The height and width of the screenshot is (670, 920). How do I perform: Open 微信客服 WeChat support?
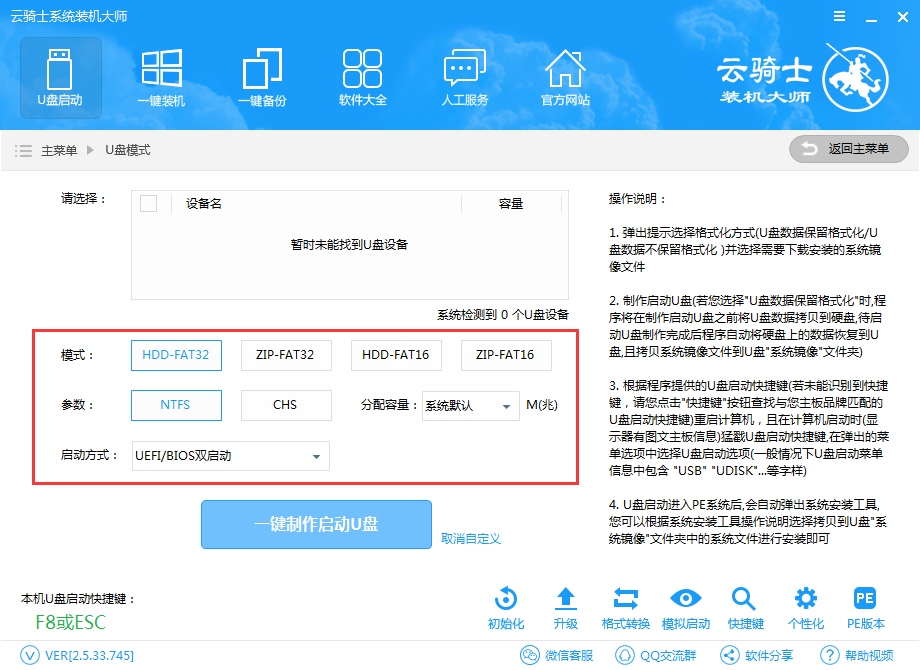(557, 655)
